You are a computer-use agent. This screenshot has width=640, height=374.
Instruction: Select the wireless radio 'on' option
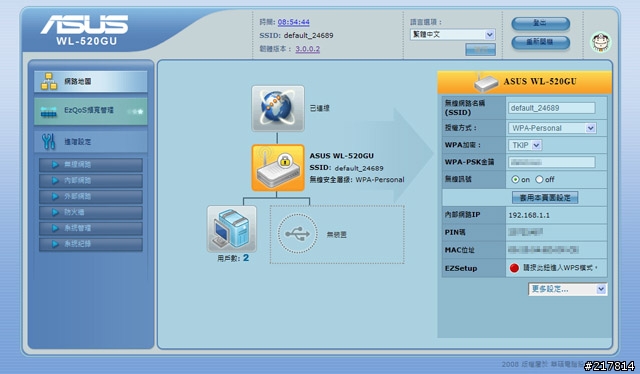point(515,179)
